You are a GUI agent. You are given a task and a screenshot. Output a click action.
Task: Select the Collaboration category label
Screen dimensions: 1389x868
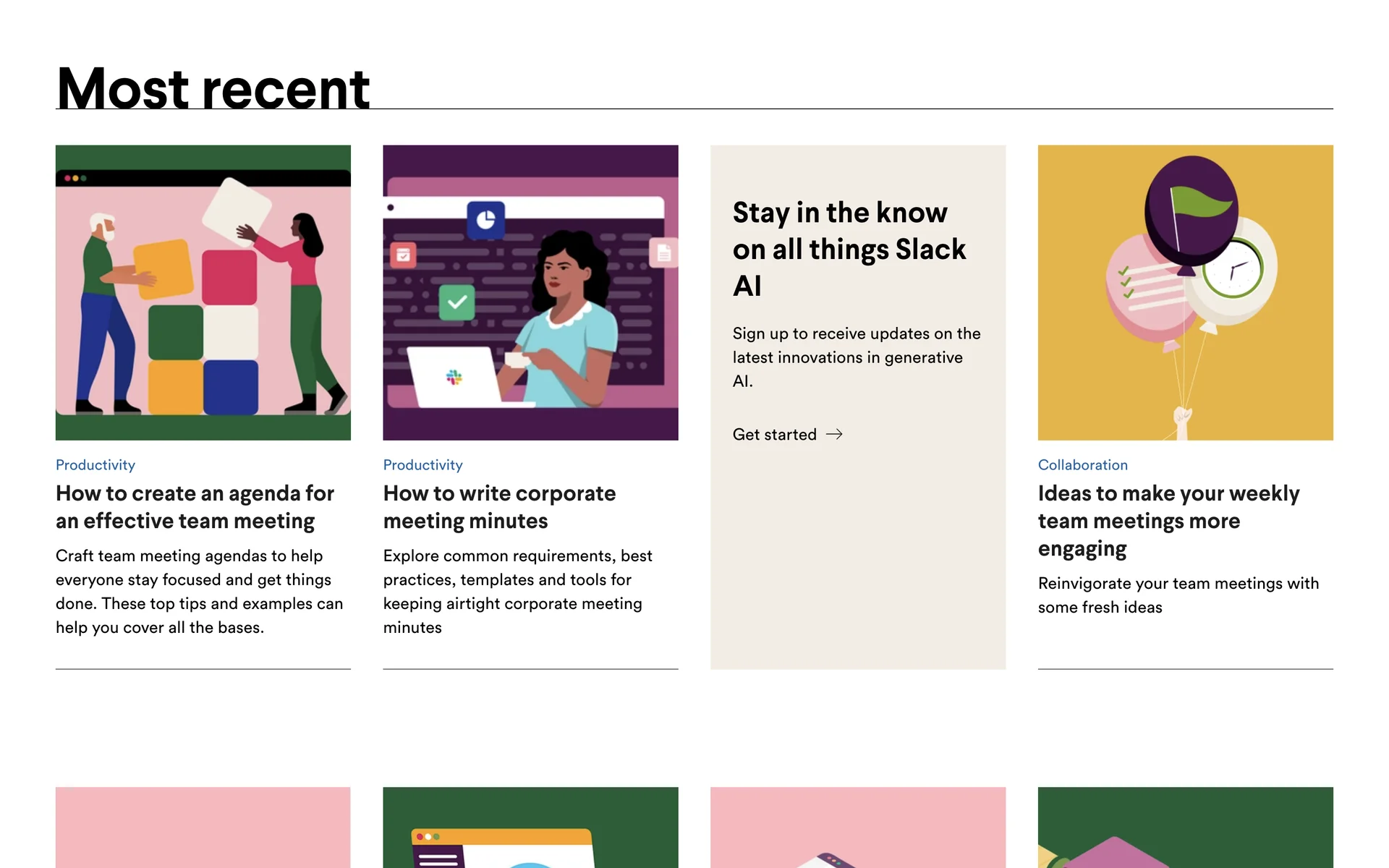1082,464
